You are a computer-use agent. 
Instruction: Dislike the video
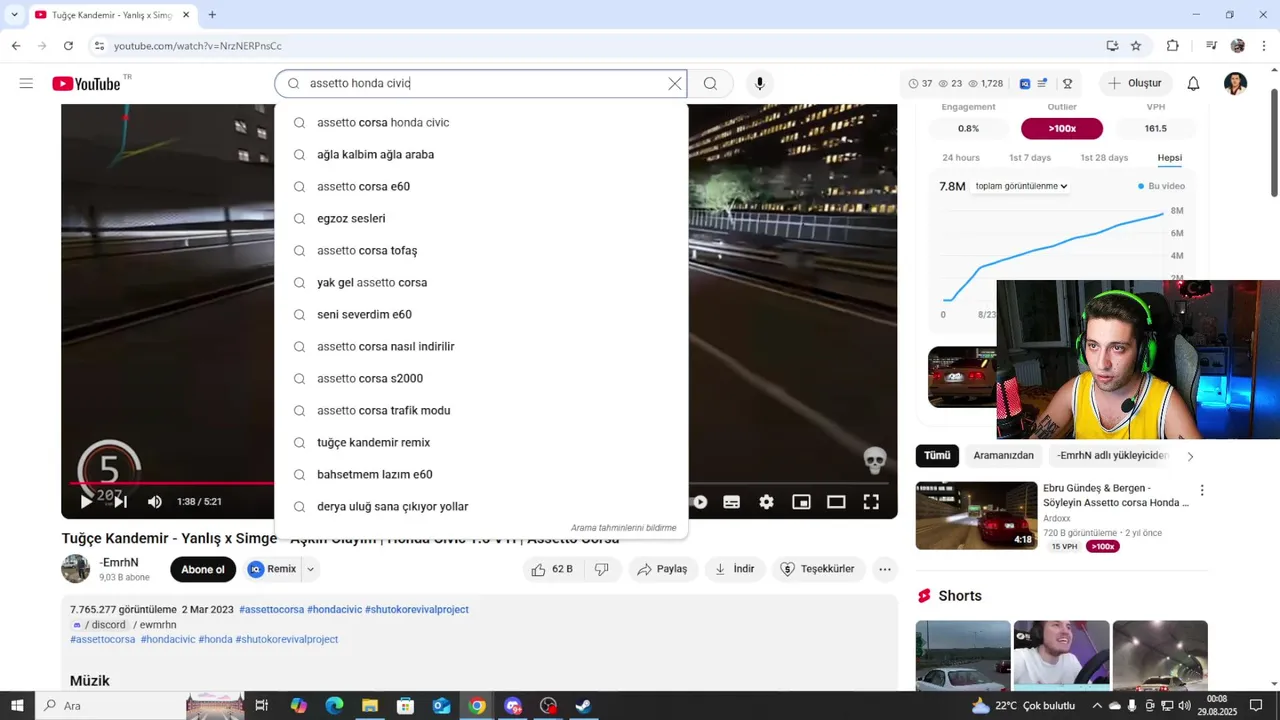(x=602, y=569)
